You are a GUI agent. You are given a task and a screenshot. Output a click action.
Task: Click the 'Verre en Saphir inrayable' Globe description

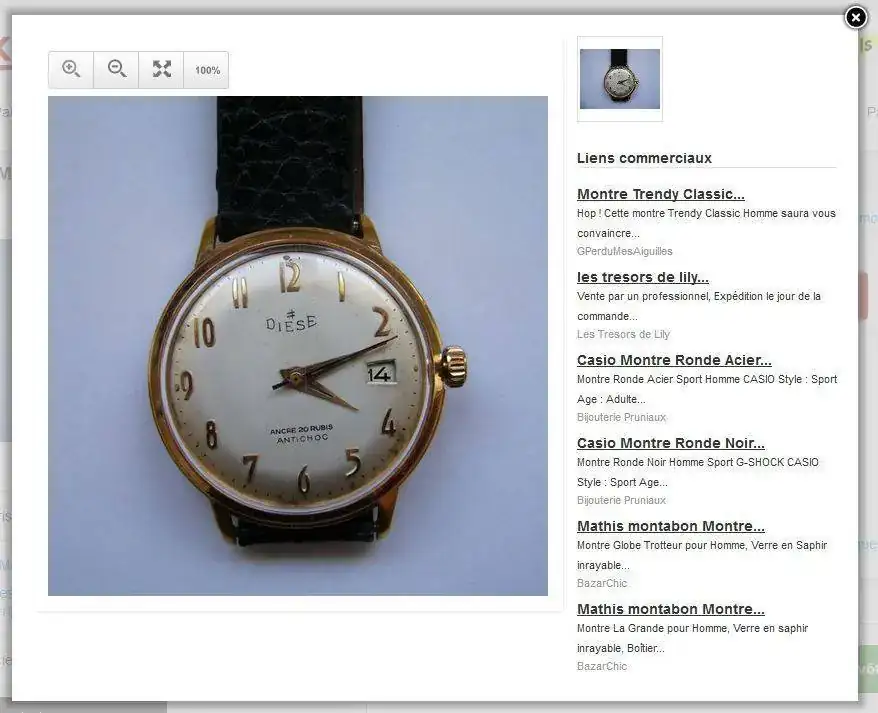coord(702,554)
